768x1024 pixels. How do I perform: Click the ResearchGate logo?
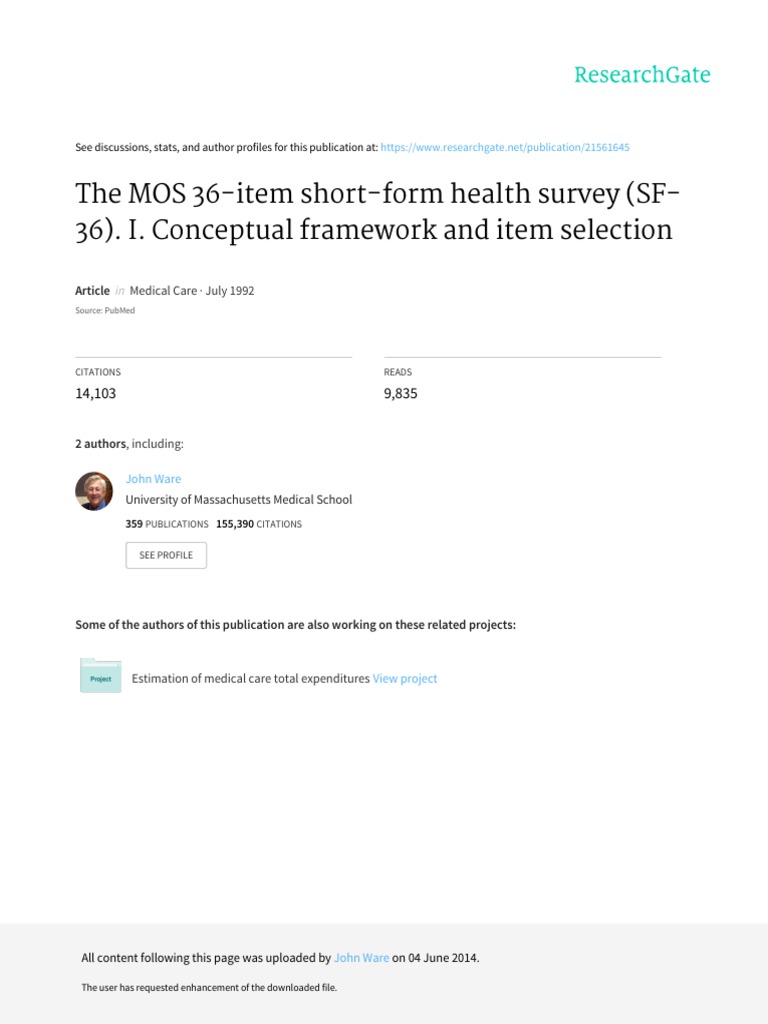click(642, 75)
